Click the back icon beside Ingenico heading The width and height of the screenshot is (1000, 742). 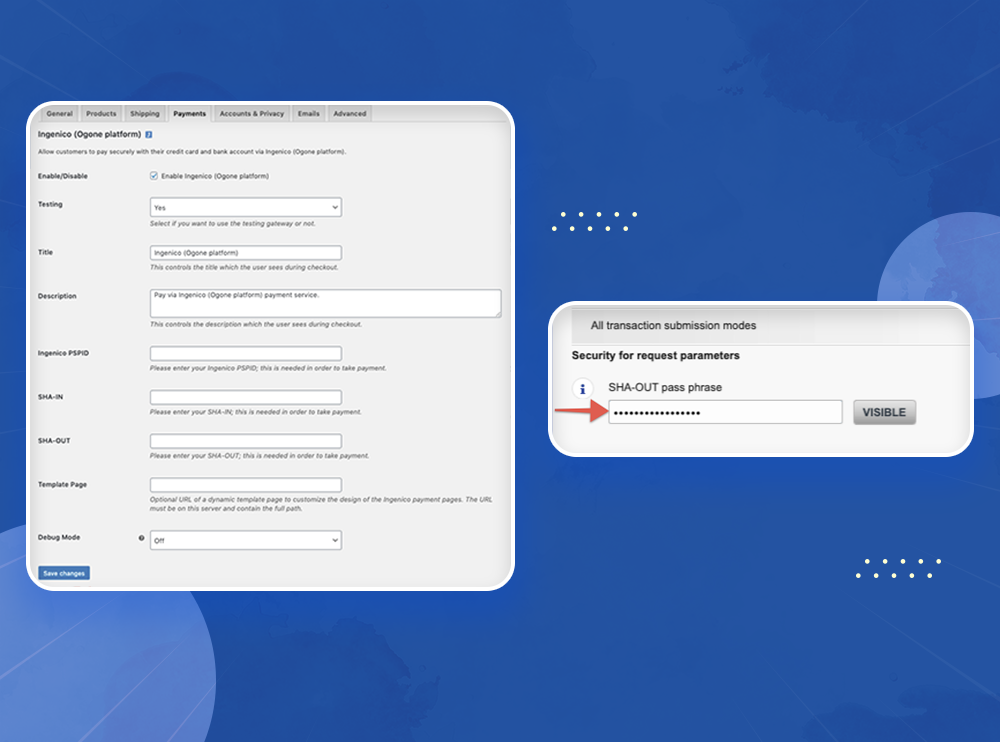[x=149, y=133]
